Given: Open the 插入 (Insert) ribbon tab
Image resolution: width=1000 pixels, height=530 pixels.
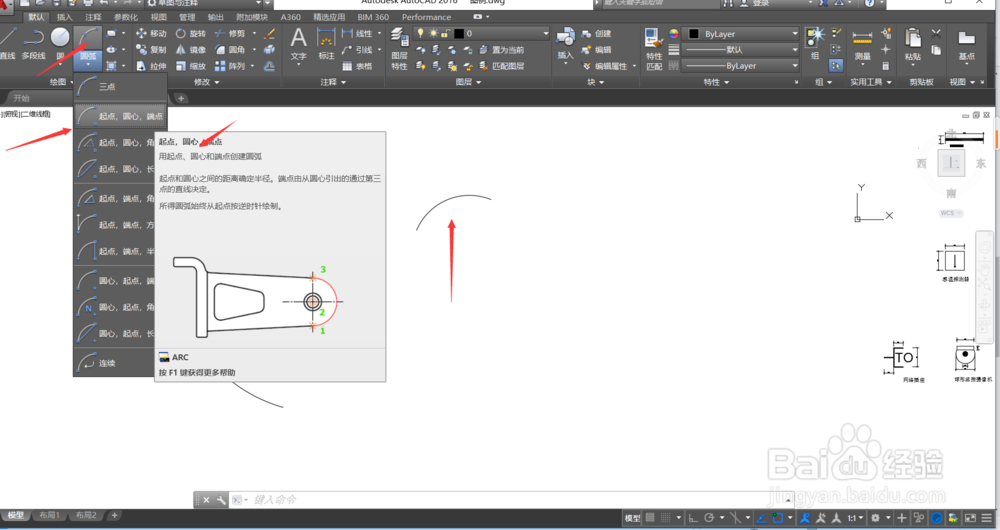Looking at the screenshot, I should [64, 17].
